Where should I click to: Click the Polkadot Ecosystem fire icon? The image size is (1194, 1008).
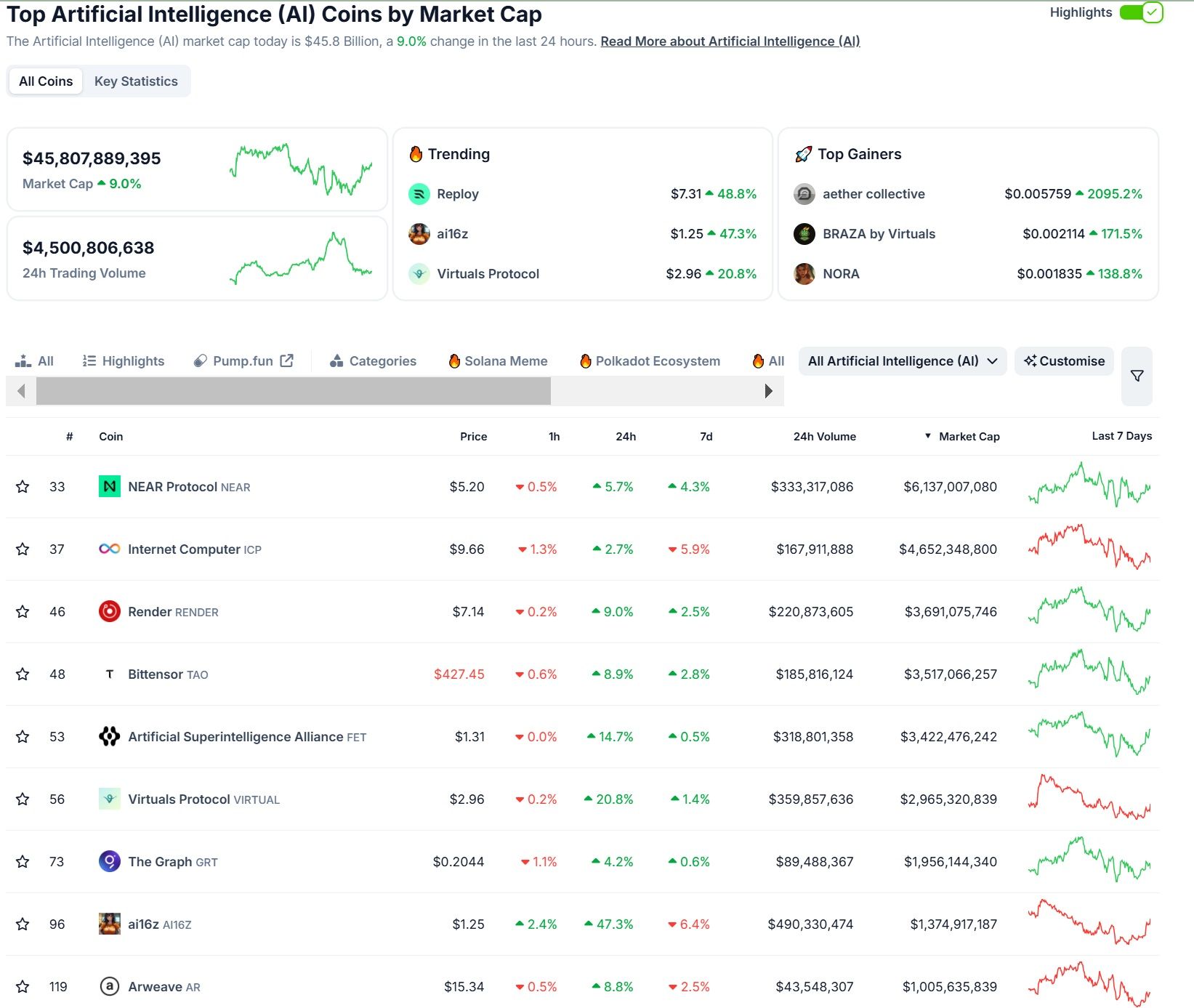(586, 361)
